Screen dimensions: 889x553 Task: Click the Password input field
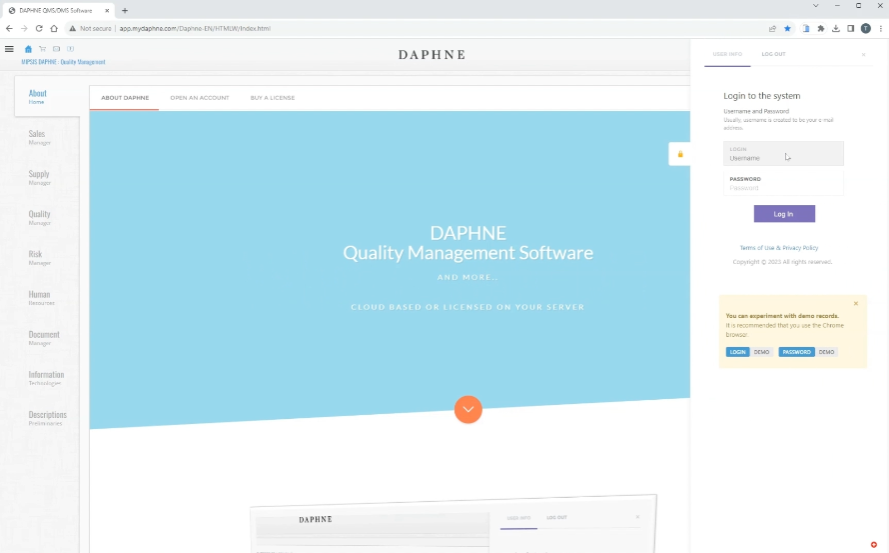point(784,184)
